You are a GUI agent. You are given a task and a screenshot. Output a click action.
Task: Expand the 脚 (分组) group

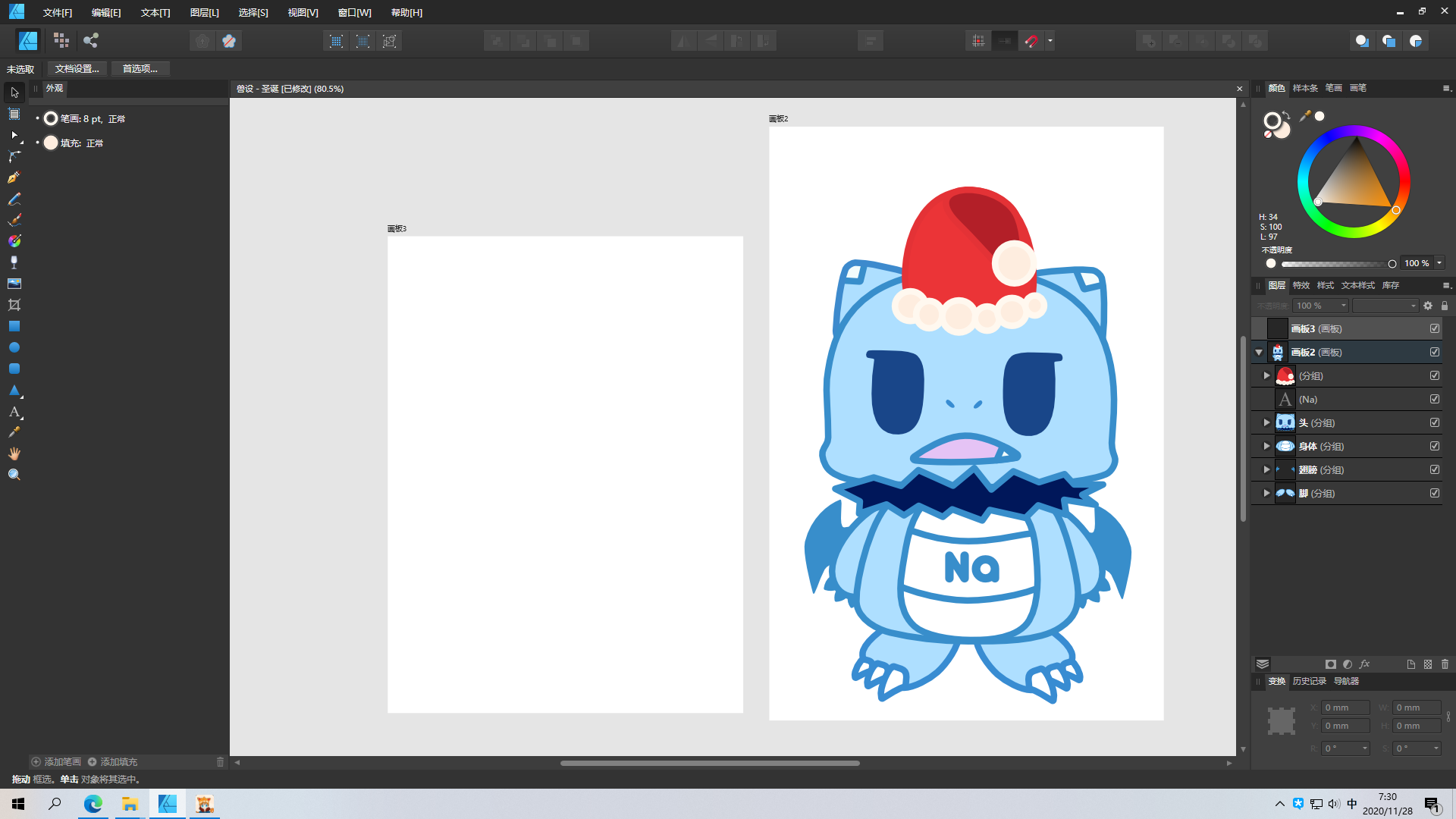1266,493
